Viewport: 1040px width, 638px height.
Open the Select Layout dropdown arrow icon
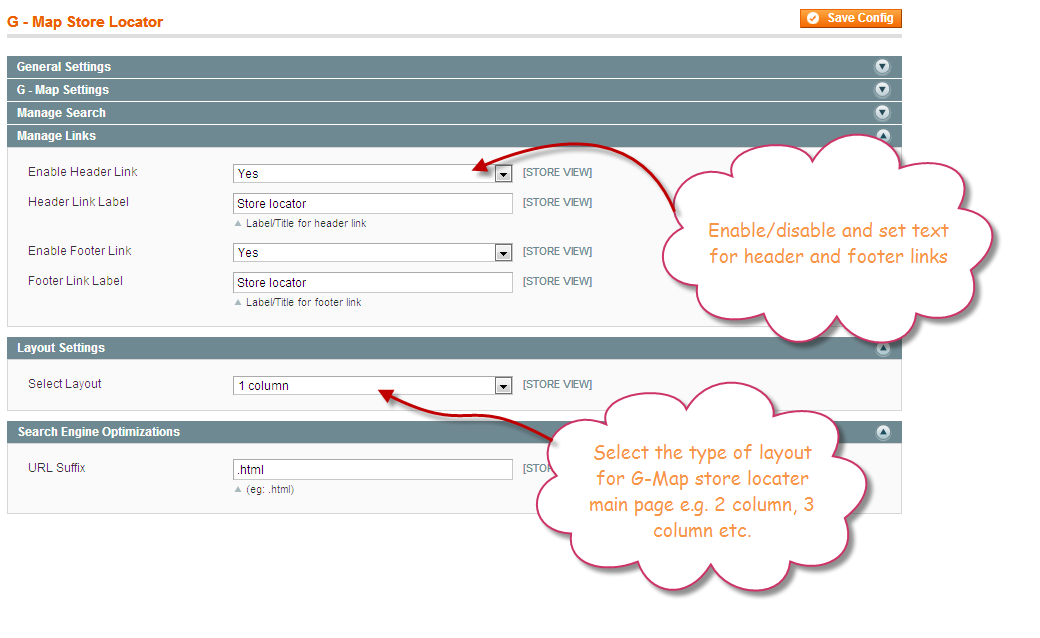click(504, 385)
